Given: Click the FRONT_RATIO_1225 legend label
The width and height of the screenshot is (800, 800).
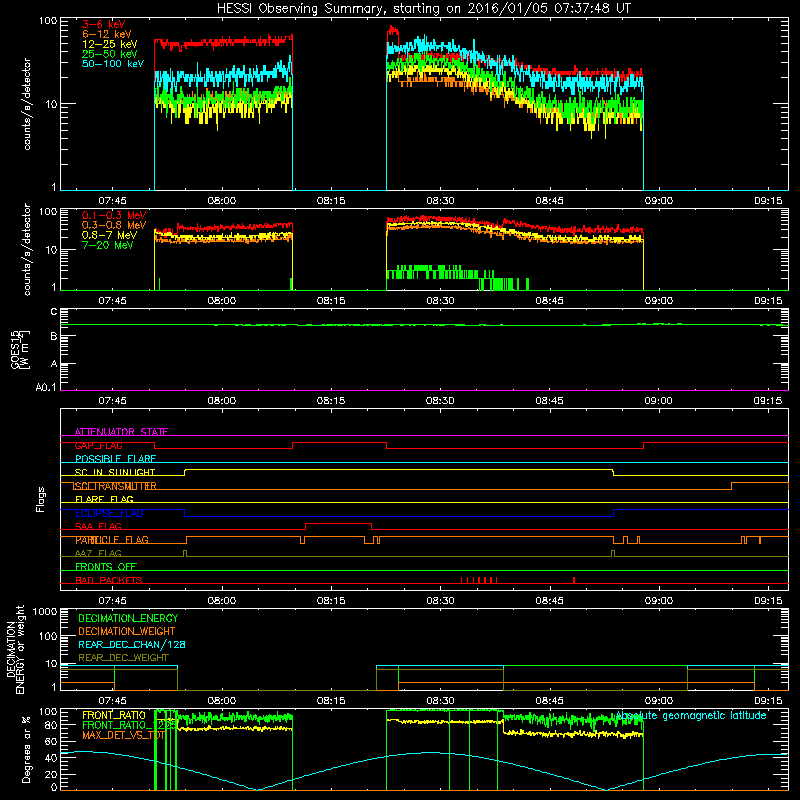Looking at the screenshot, I should coord(129,725).
